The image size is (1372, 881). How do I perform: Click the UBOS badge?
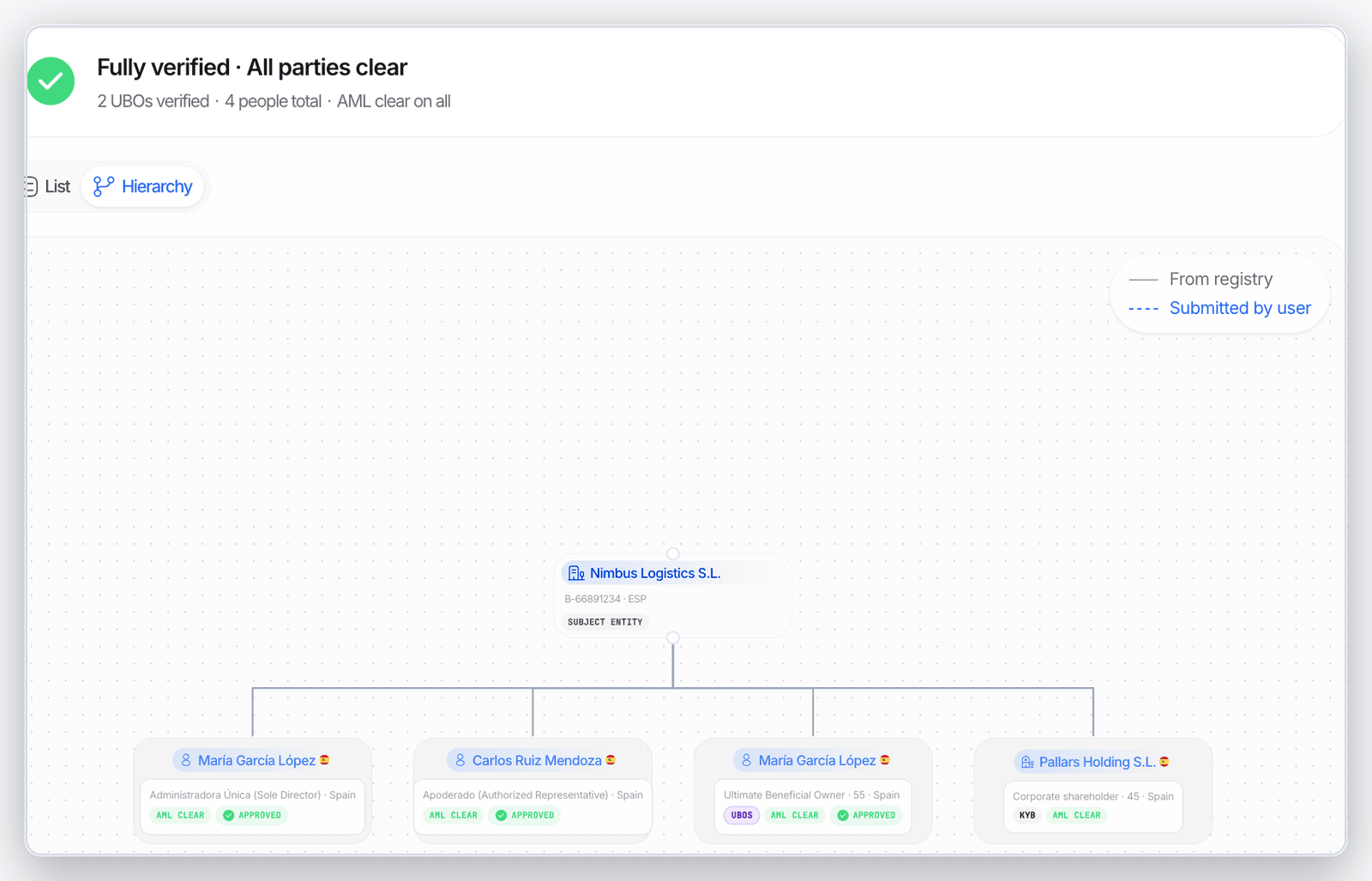[742, 815]
